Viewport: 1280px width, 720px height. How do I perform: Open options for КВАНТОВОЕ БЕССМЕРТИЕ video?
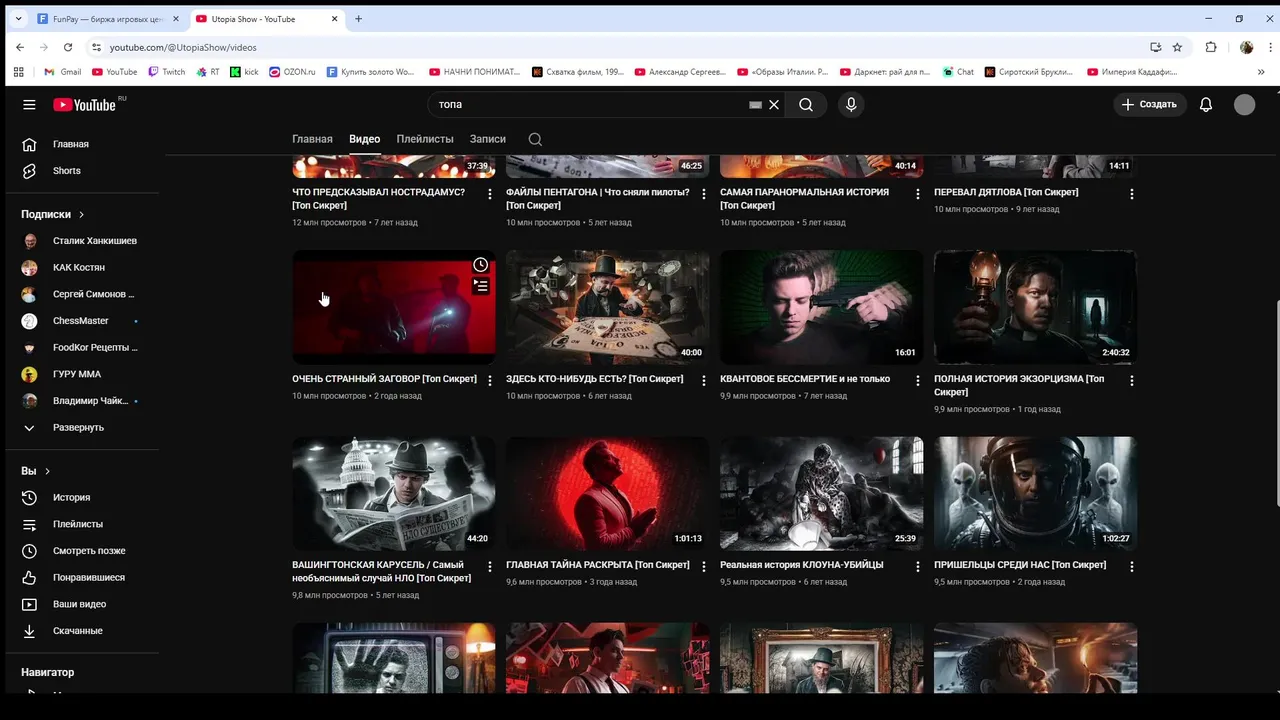point(918,380)
